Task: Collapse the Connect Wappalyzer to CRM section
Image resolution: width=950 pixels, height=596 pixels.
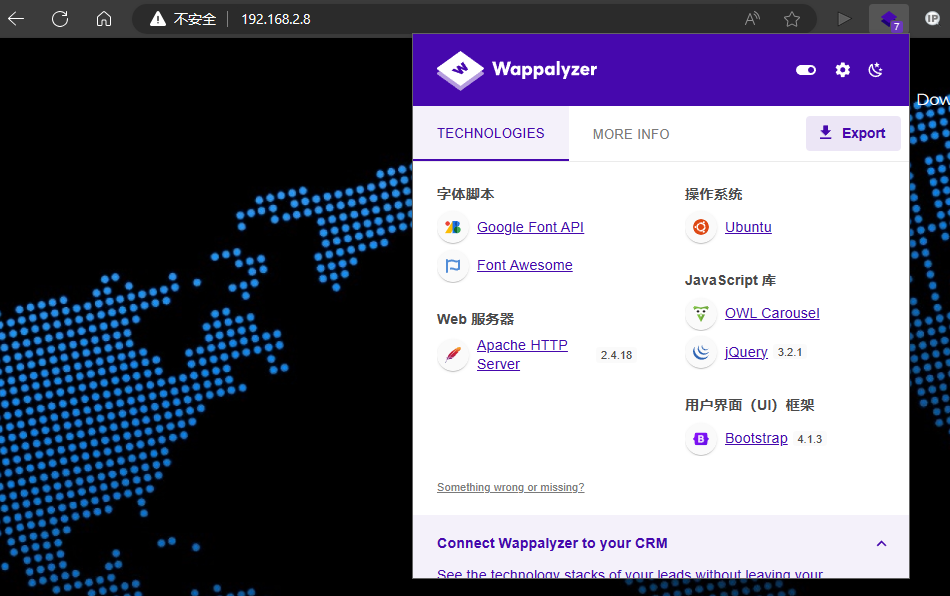Action: [x=882, y=543]
